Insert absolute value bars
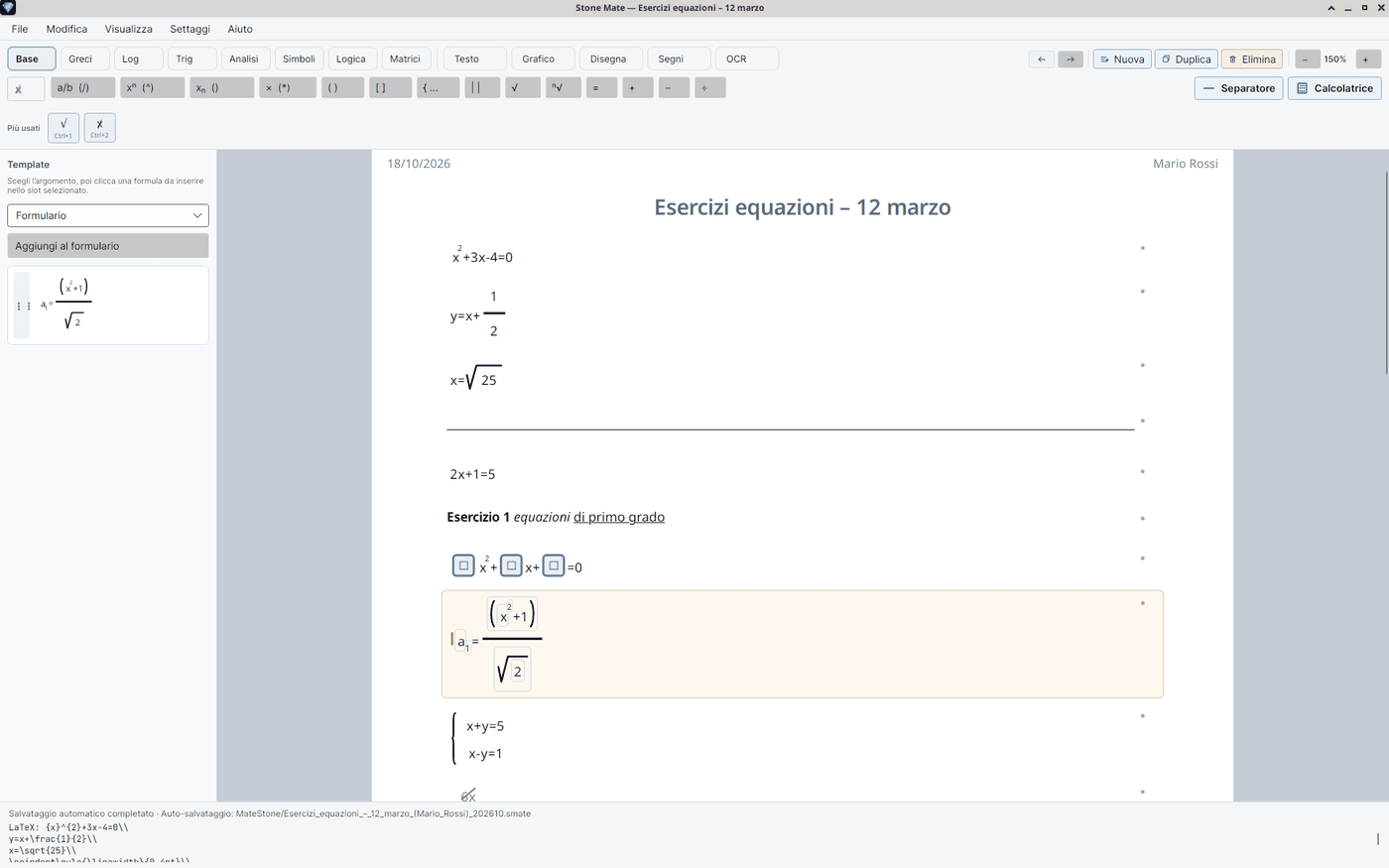 (482, 88)
